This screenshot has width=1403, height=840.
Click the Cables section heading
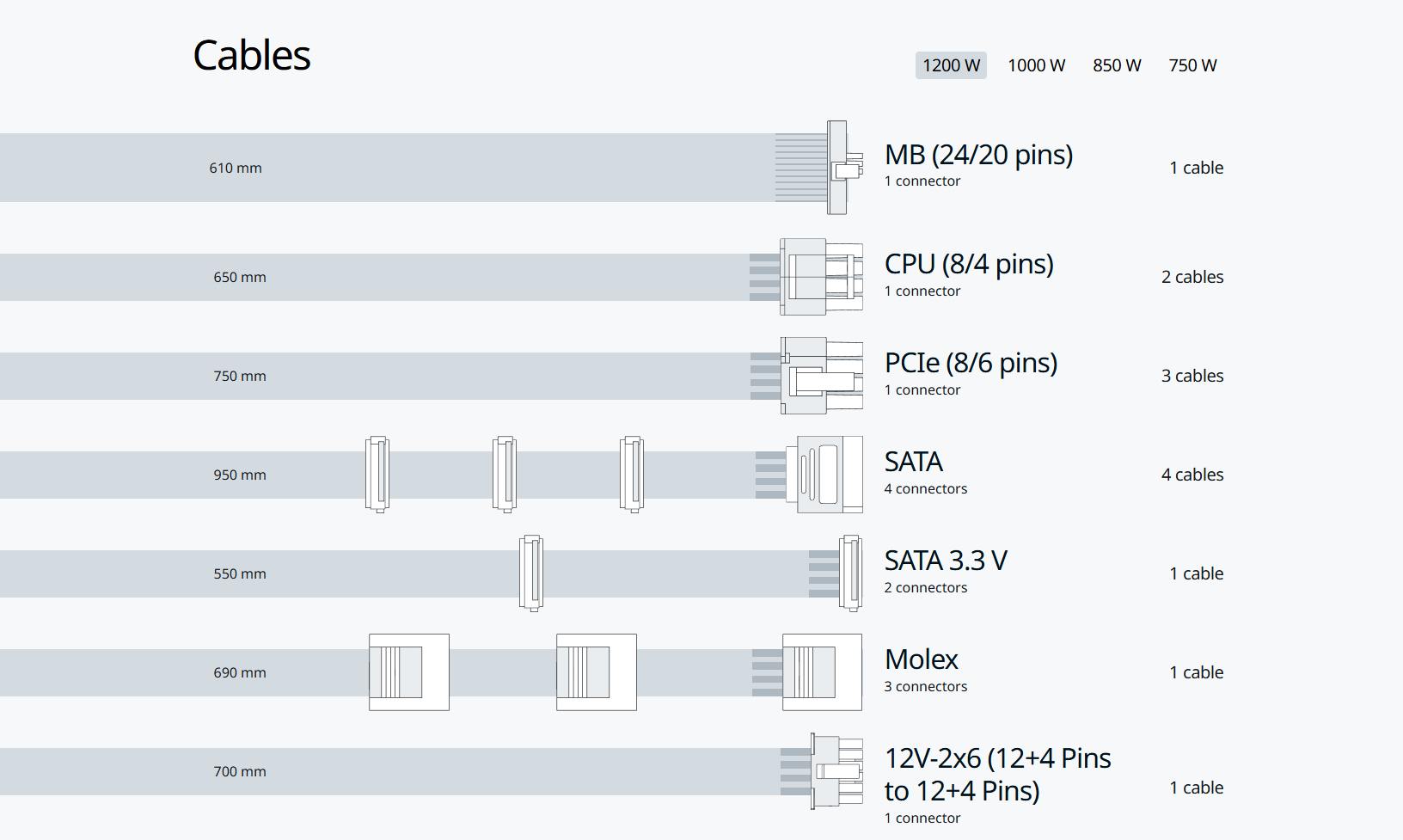click(251, 56)
